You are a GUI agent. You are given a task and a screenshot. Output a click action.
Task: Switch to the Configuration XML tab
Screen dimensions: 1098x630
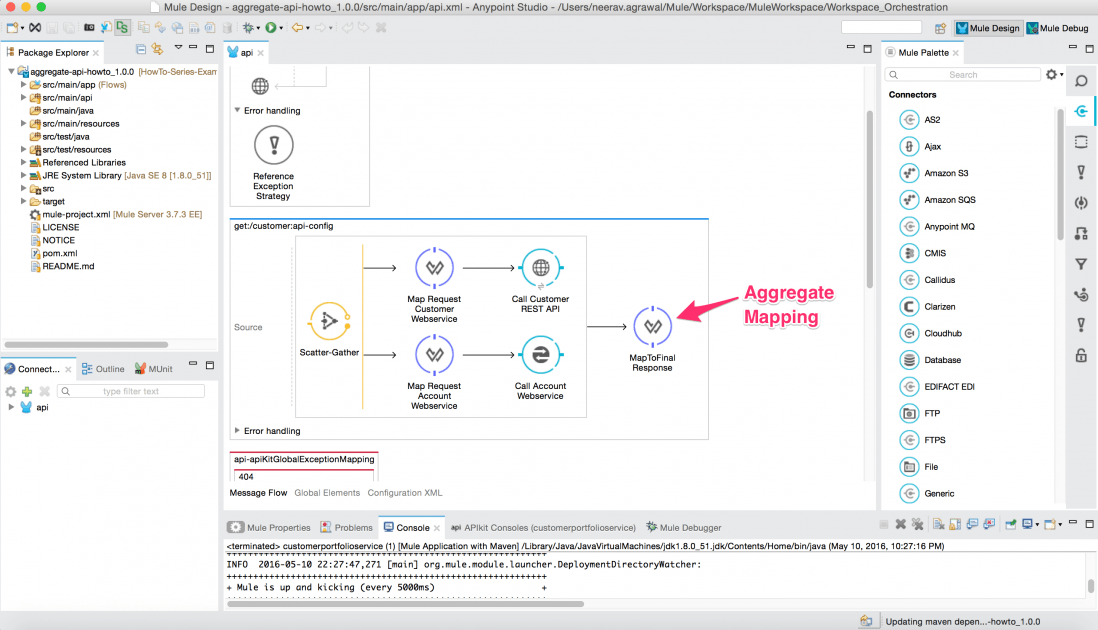[x=404, y=492]
